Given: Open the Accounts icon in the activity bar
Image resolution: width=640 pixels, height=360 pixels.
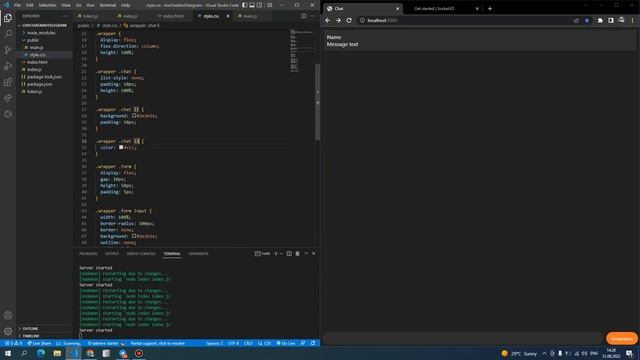Looking at the screenshot, I should pos(8,315).
